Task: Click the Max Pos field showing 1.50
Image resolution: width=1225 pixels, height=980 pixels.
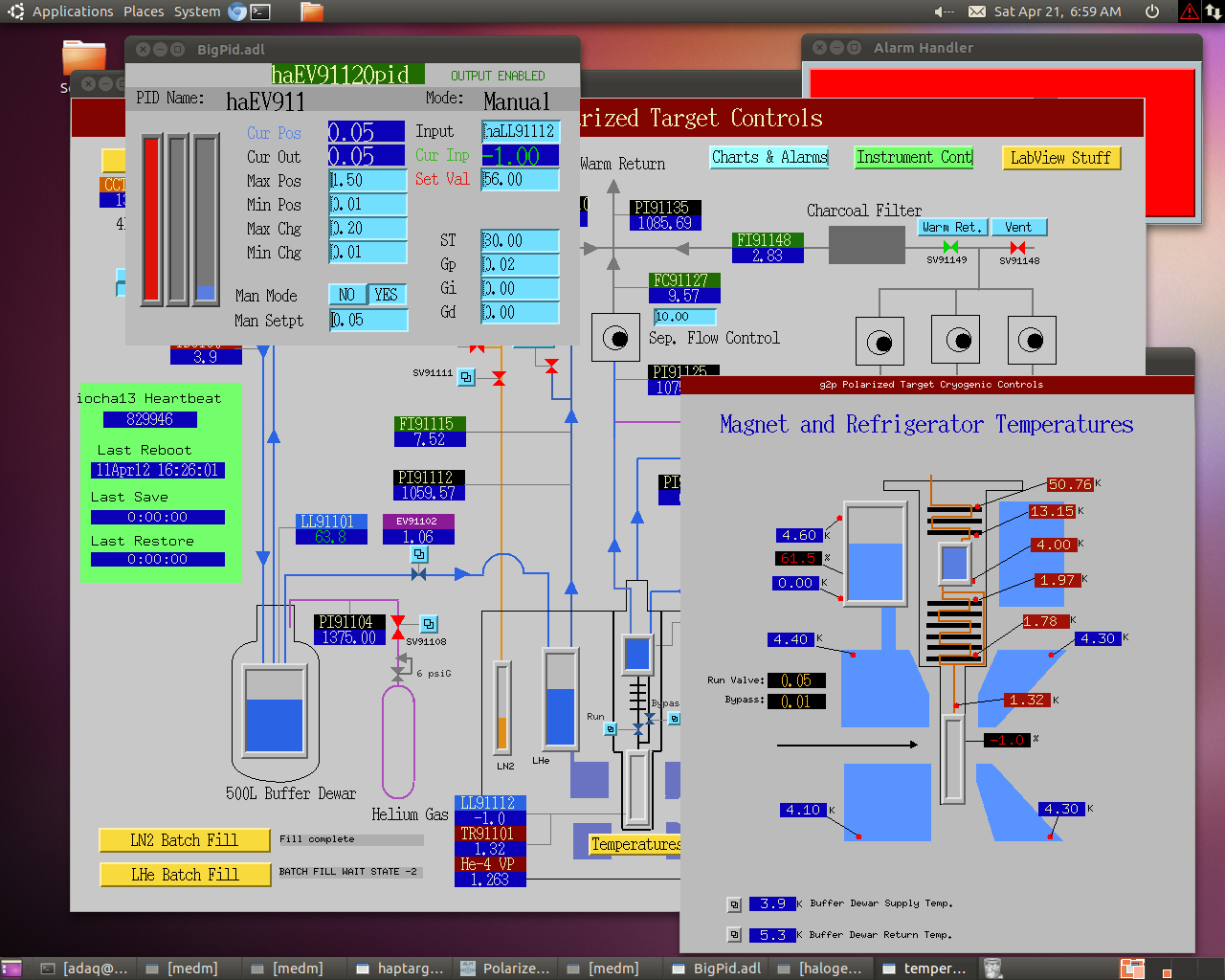Action: pos(367,180)
